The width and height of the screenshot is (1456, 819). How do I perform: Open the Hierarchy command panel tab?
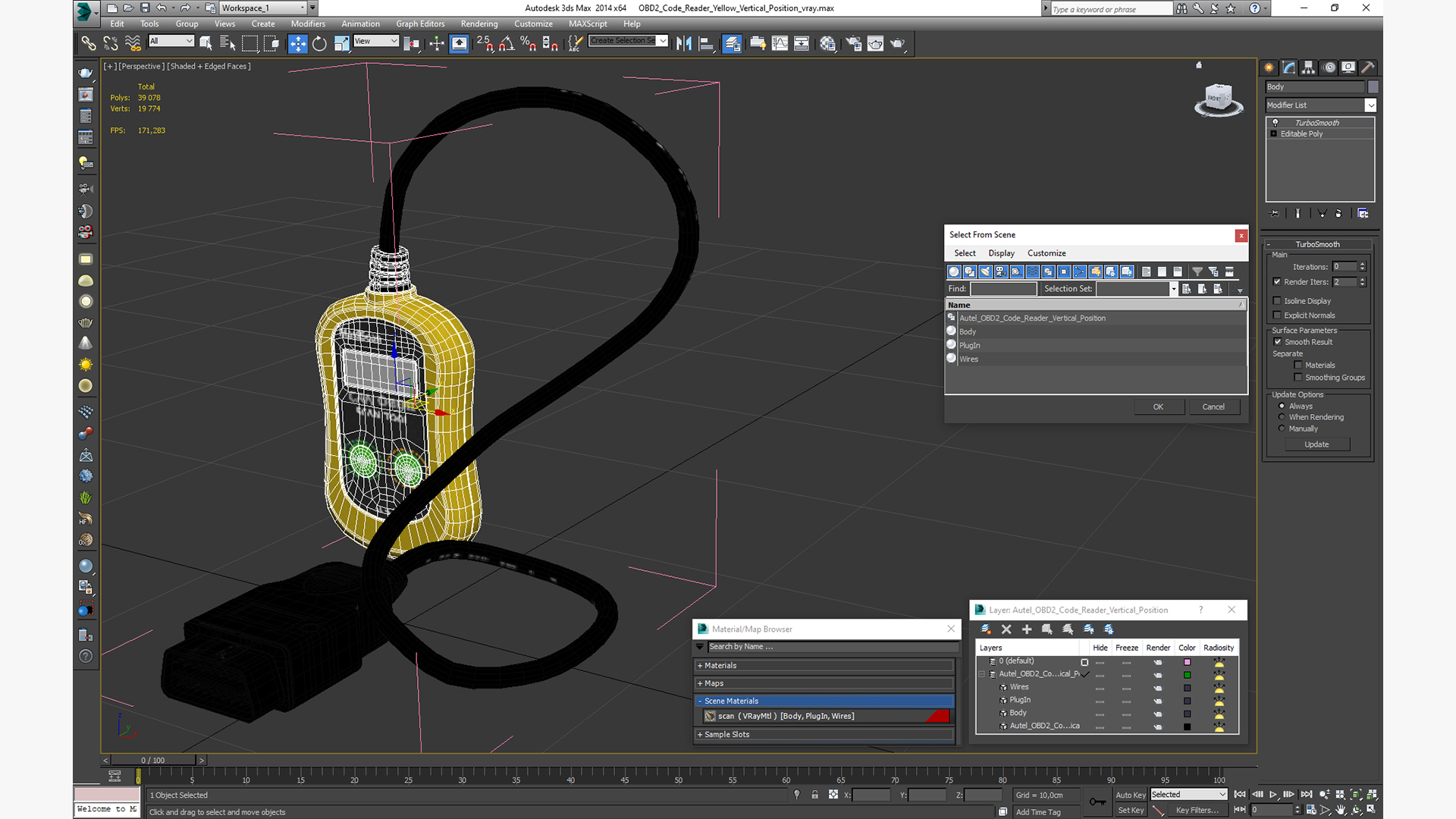1309,67
